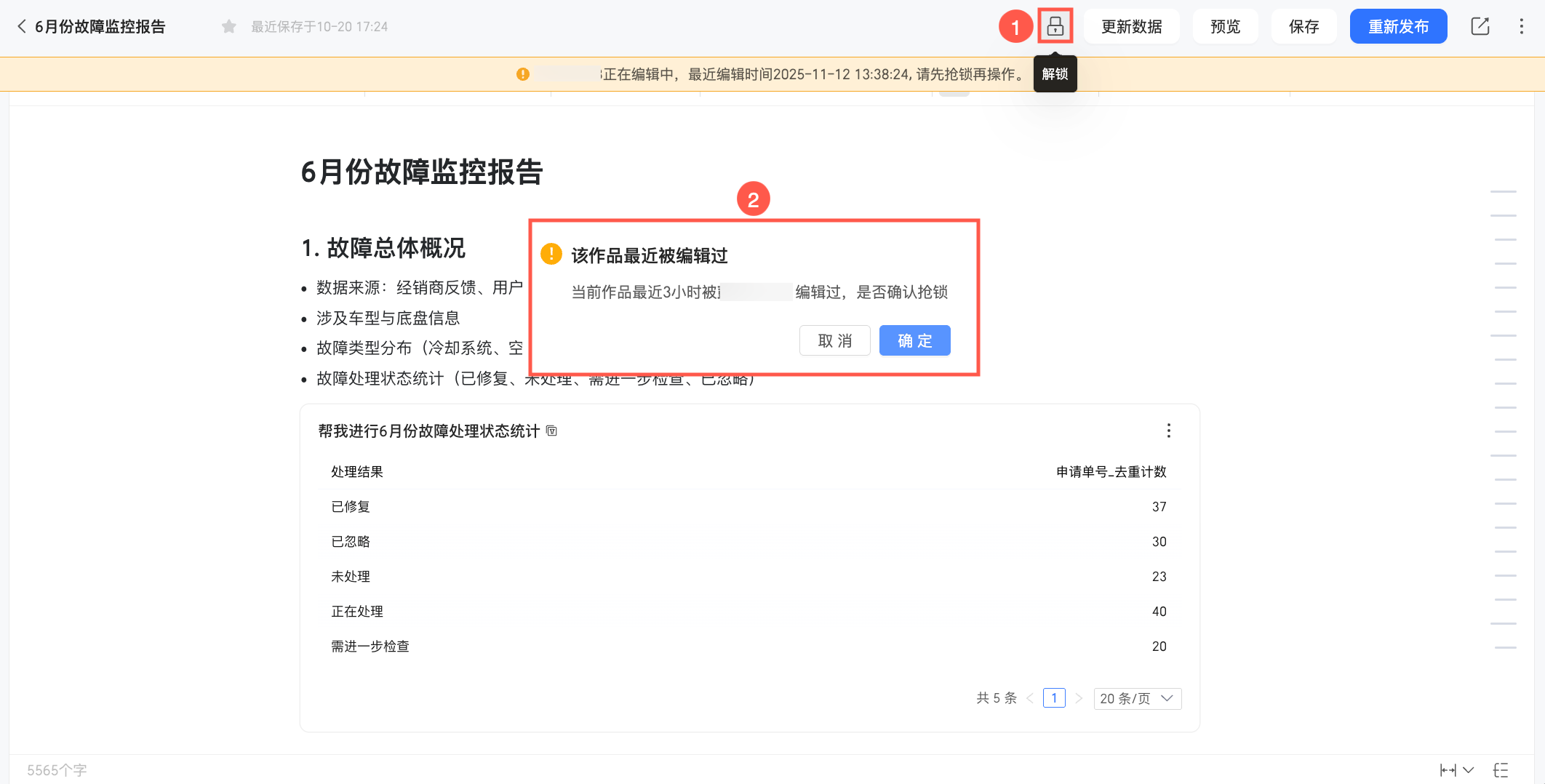Expand the width options chevron in the footer
The width and height of the screenshot is (1545, 784).
point(1469,770)
